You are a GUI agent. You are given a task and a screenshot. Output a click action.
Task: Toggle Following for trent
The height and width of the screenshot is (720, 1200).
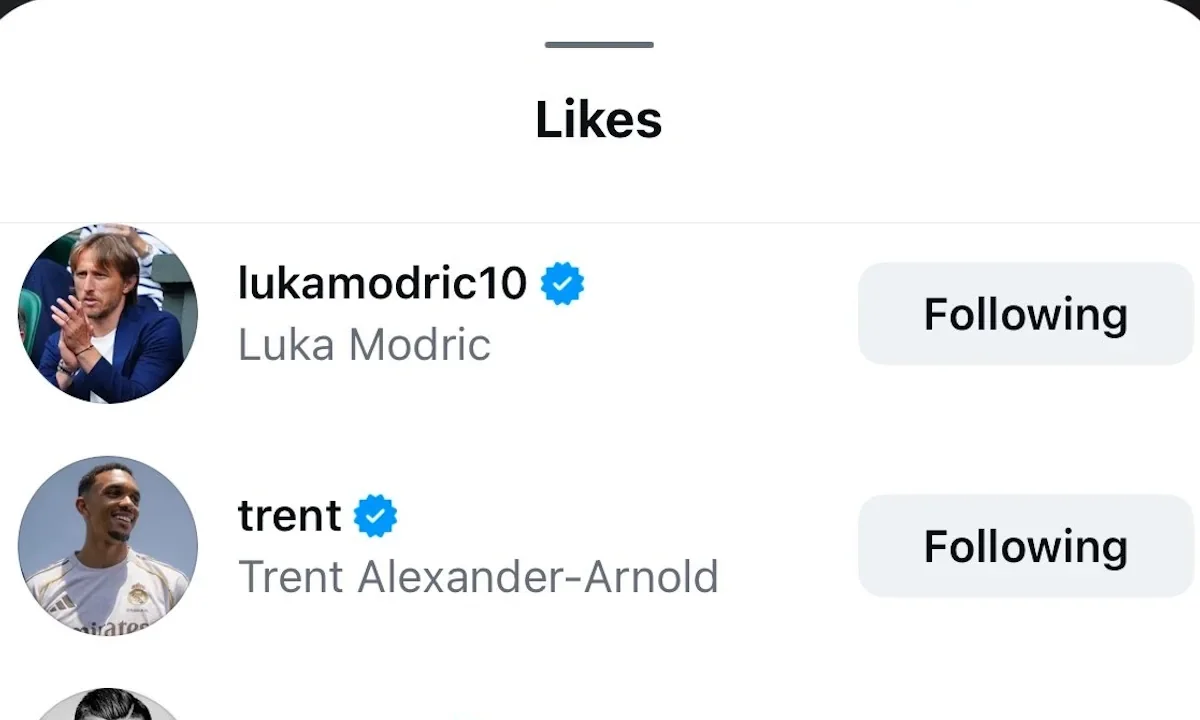1026,546
